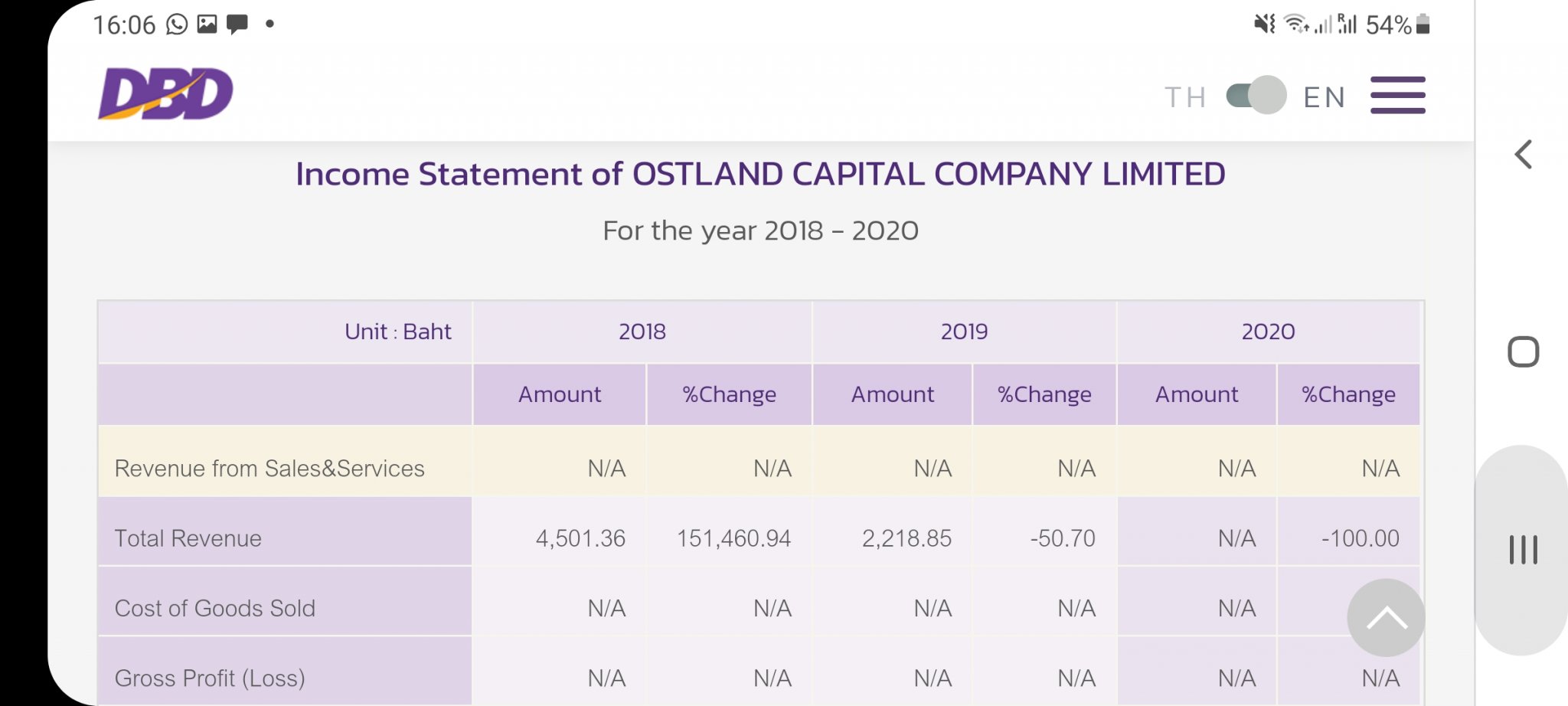Viewport: 1568px width, 706px height.
Task: Tap the WhatsApp notification icon
Action: pyautogui.click(x=177, y=25)
